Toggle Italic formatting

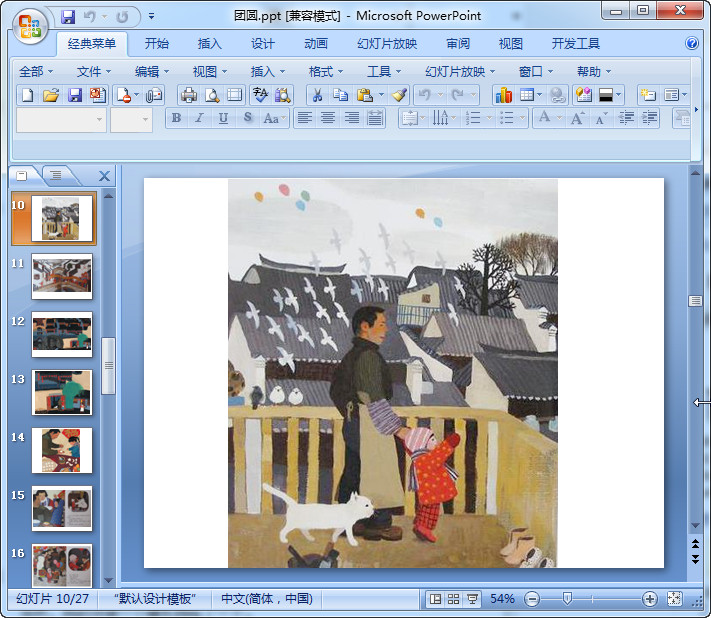(x=200, y=118)
